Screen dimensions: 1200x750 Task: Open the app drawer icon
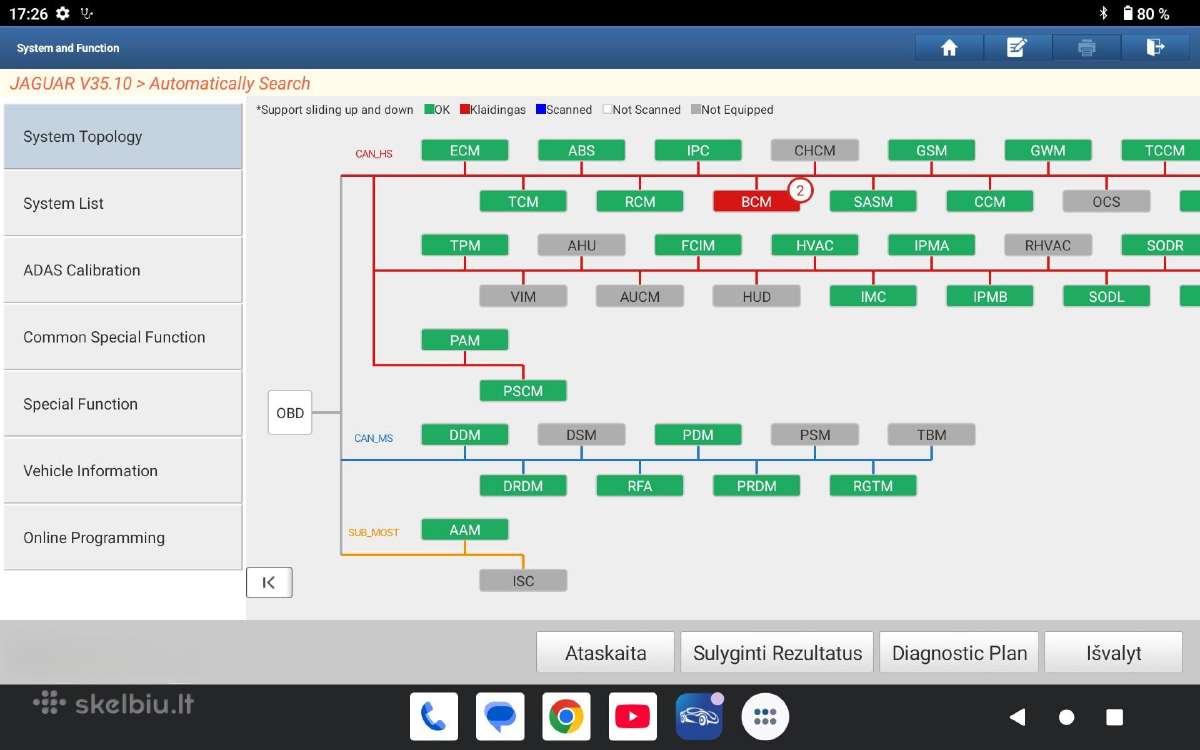click(x=765, y=717)
